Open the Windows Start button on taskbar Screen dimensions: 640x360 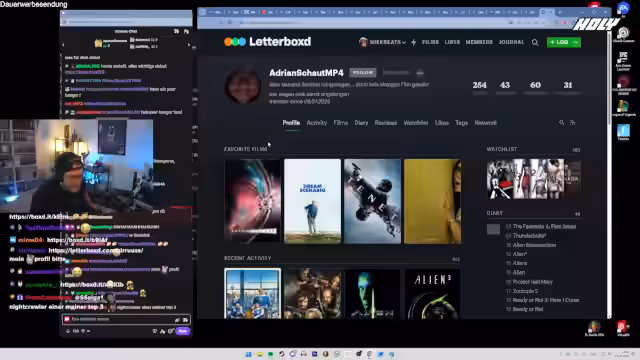click(248, 354)
